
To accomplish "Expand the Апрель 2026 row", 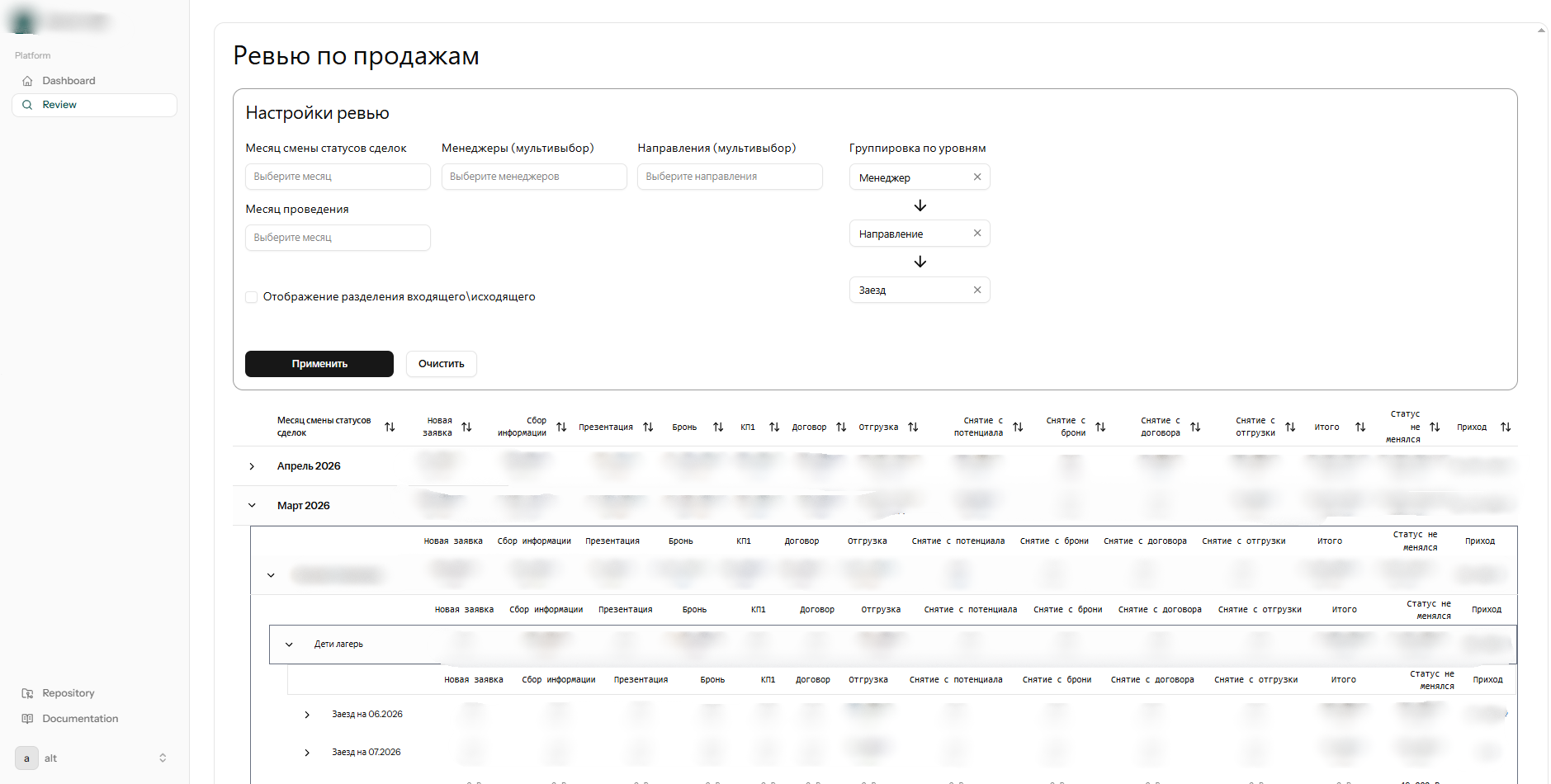I will (x=252, y=466).
